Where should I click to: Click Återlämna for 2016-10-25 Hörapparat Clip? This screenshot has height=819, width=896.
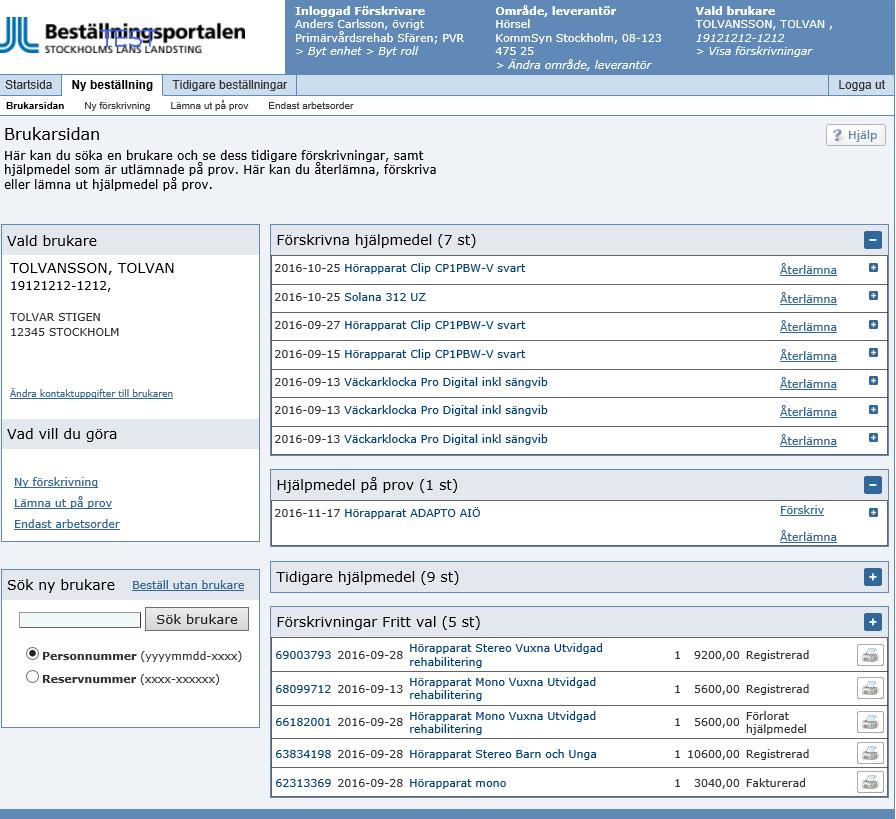click(808, 270)
